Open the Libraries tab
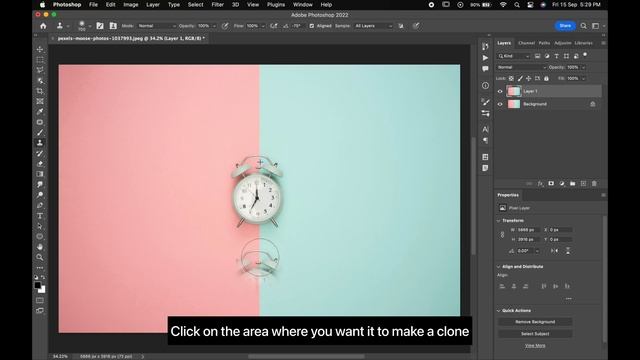Viewport: 640px width, 360px height. pyautogui.click(x=583, y=43)
